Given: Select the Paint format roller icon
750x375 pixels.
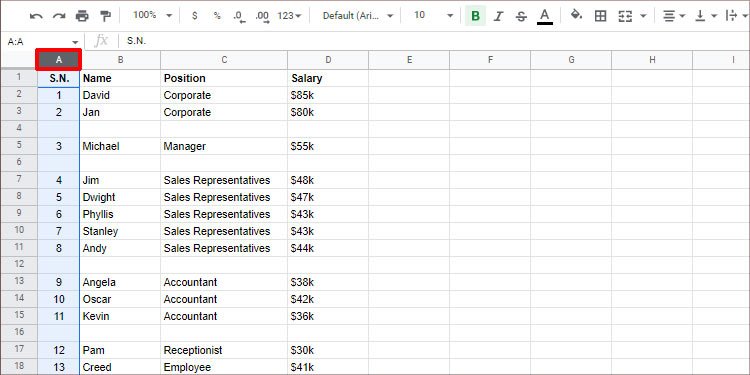Looking at the screenshot, I should coord(105,16).
